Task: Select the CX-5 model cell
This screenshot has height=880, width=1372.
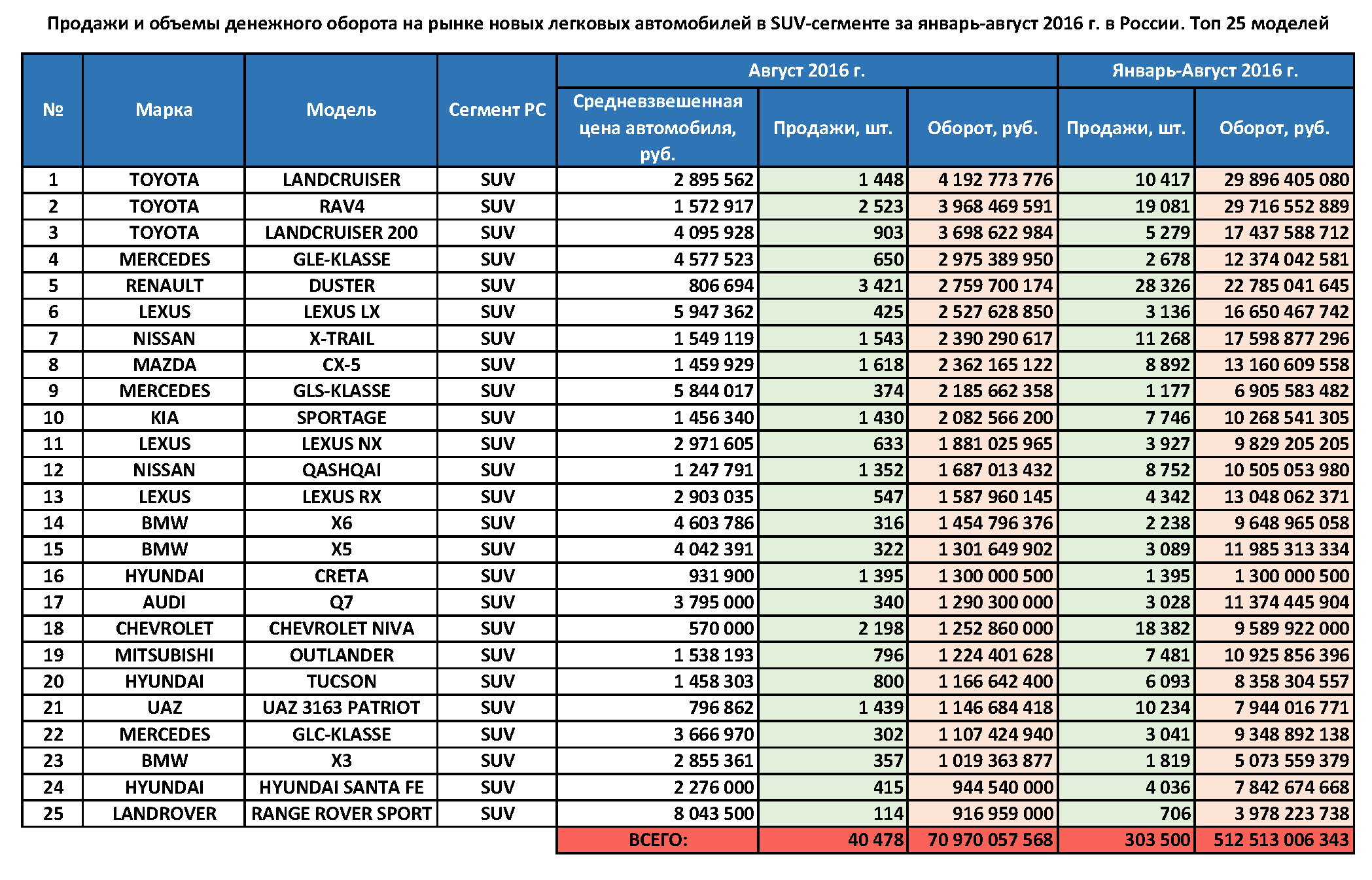Action: click(x=341, y=364)
